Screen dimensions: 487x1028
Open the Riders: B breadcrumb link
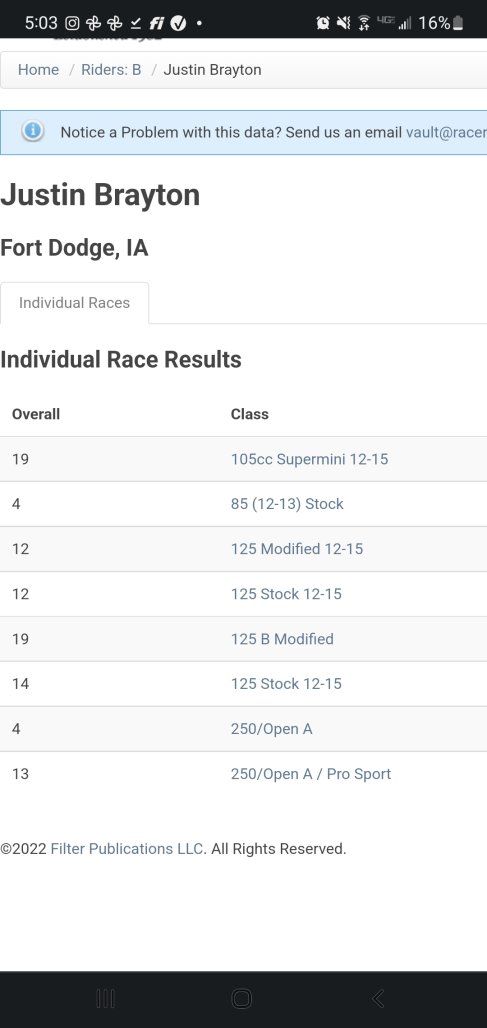click(111, 70)
